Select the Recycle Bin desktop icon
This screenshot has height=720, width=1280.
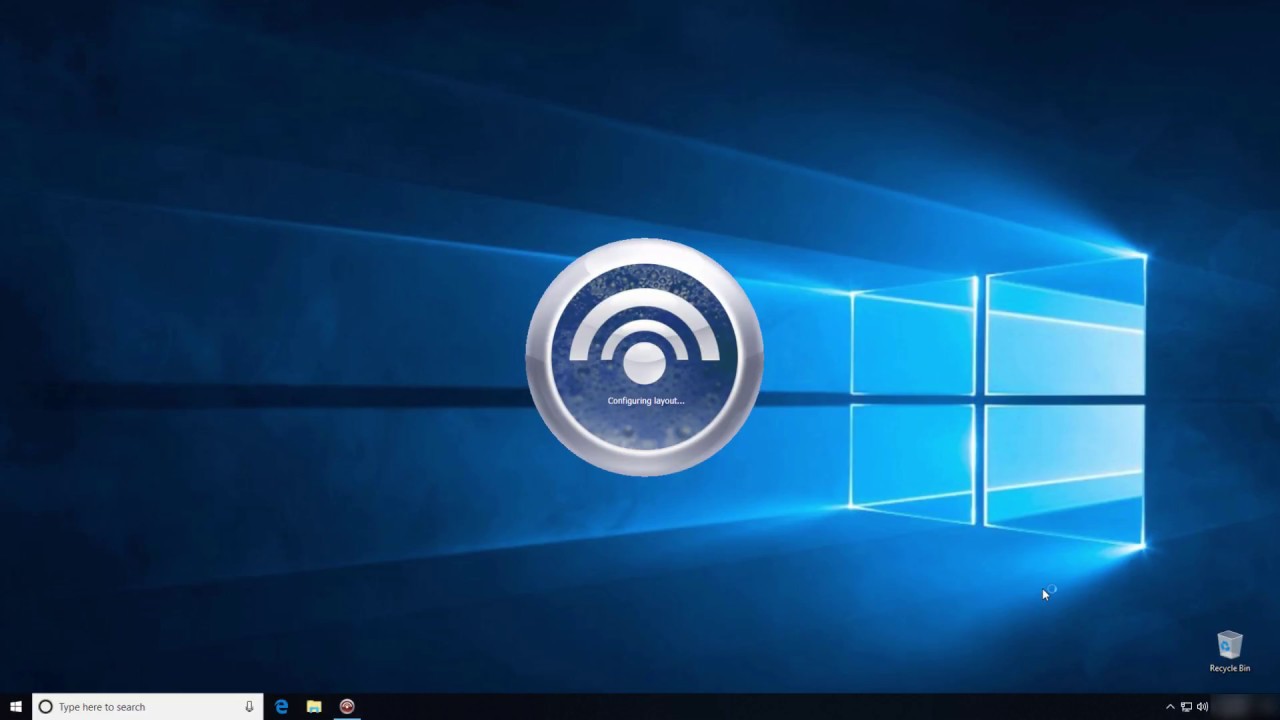coord(1229,652)
